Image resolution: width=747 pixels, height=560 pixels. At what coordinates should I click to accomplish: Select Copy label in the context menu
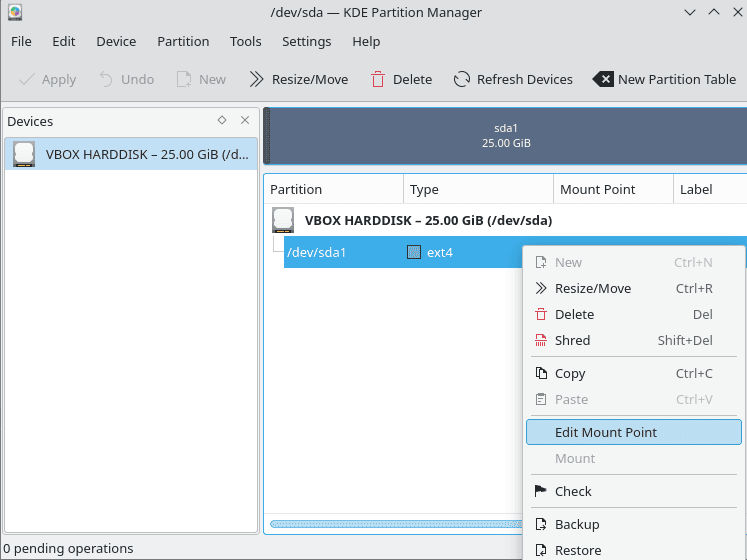[570, 374]
